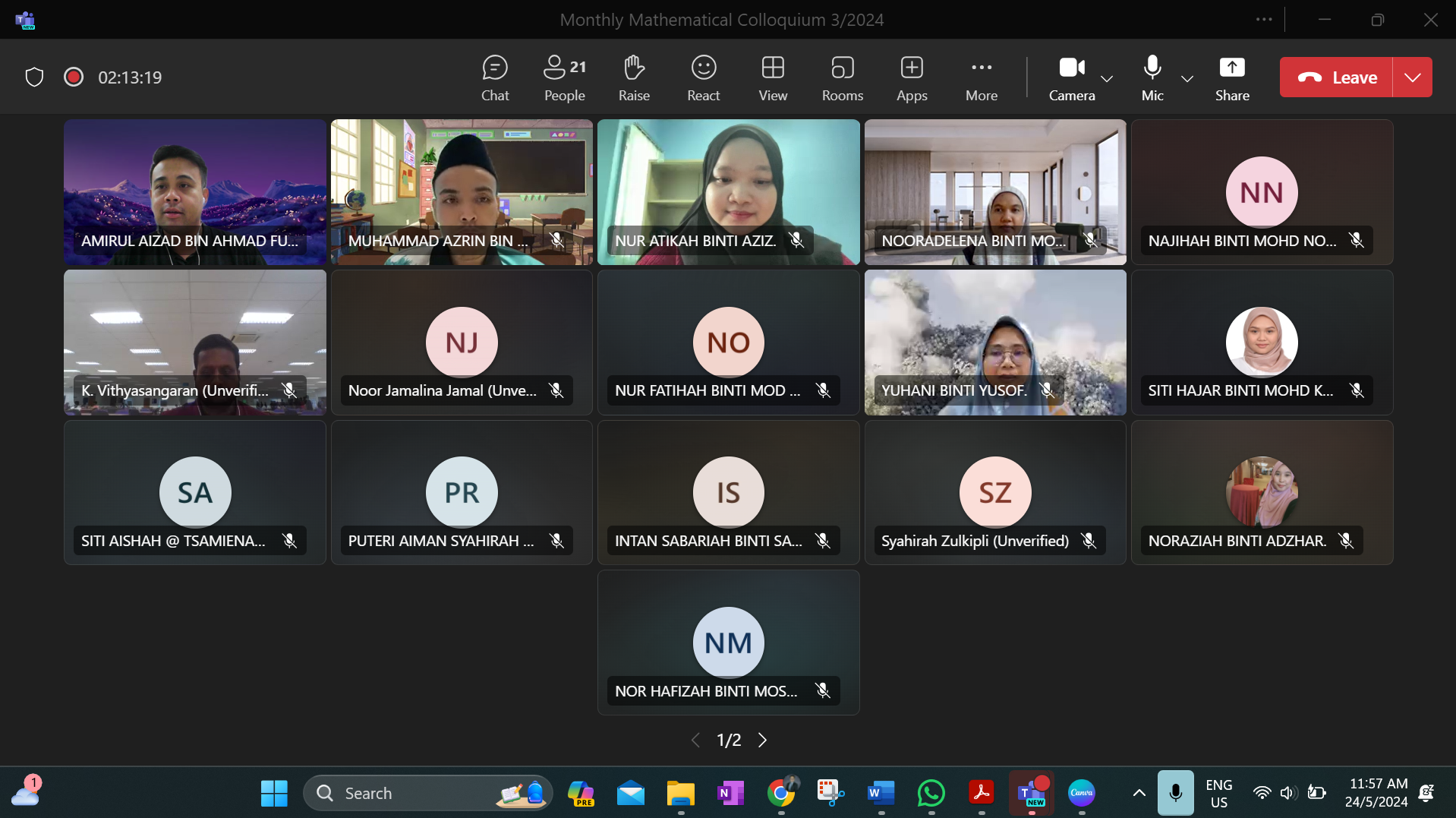Go to previous participant page
This screenshot has height=818, width=1456.
[695, 740]
